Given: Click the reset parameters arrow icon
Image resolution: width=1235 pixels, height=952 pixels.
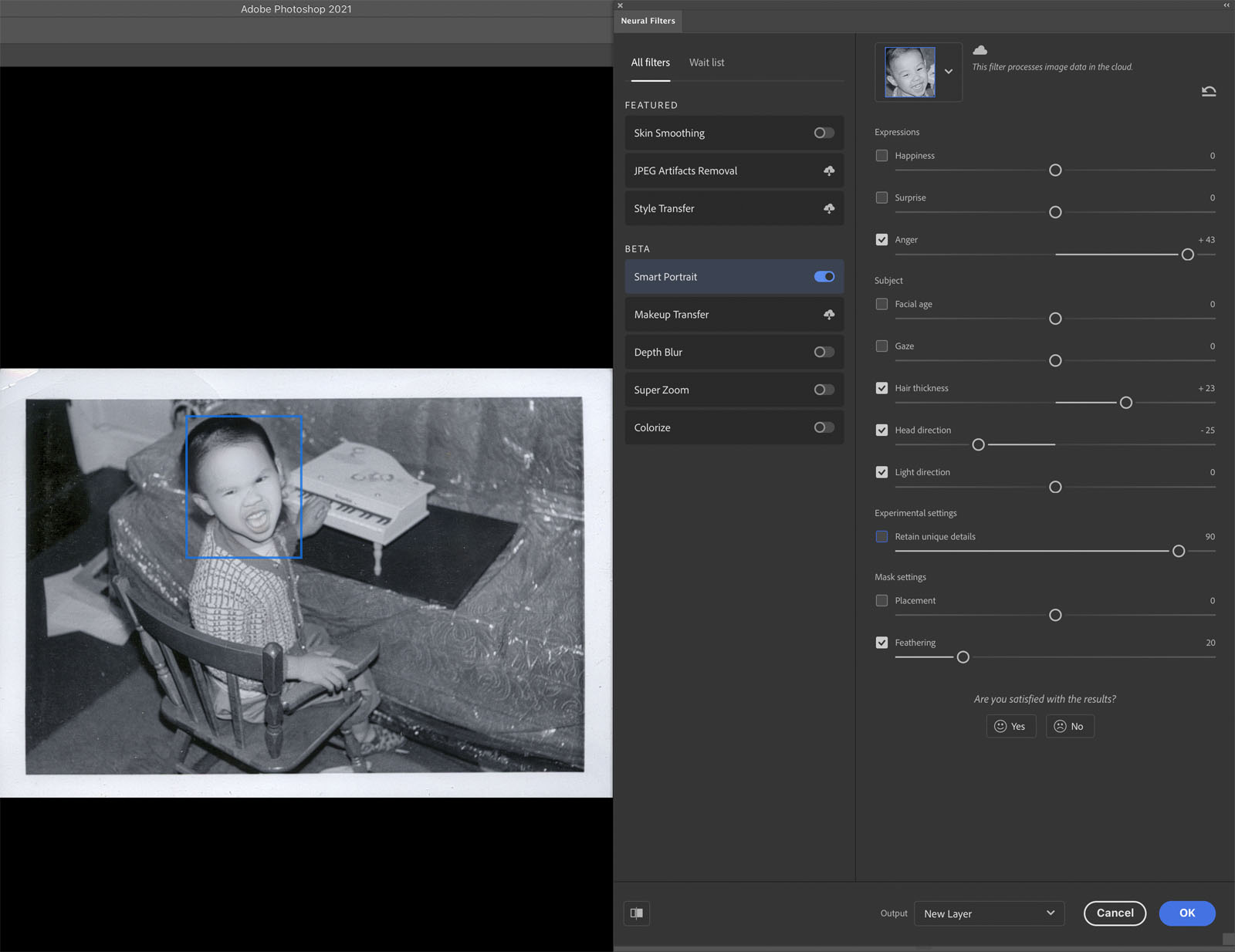Looking at the screenshot, I should tap(1208, 91).
